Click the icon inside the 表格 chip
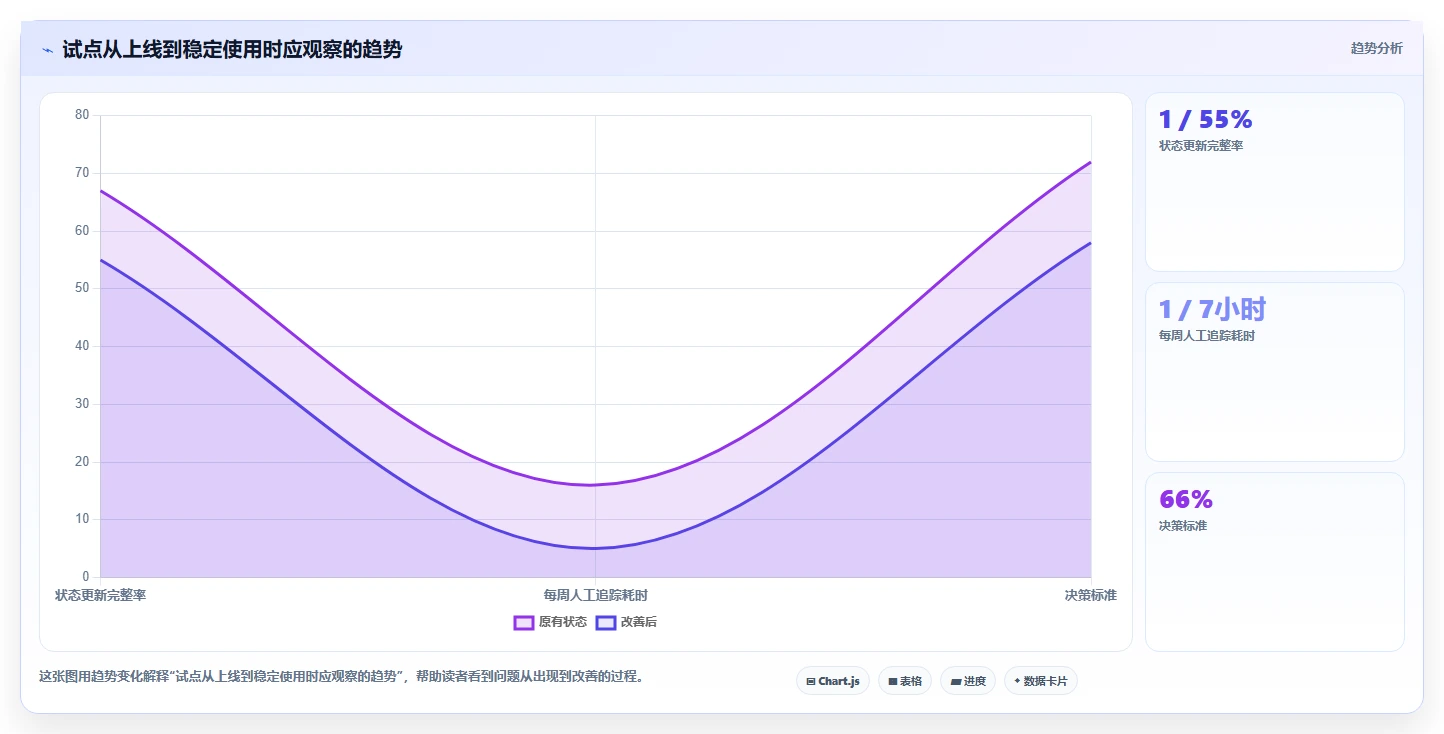Screen dimensions: 1444x734 (x=892, y=681)
